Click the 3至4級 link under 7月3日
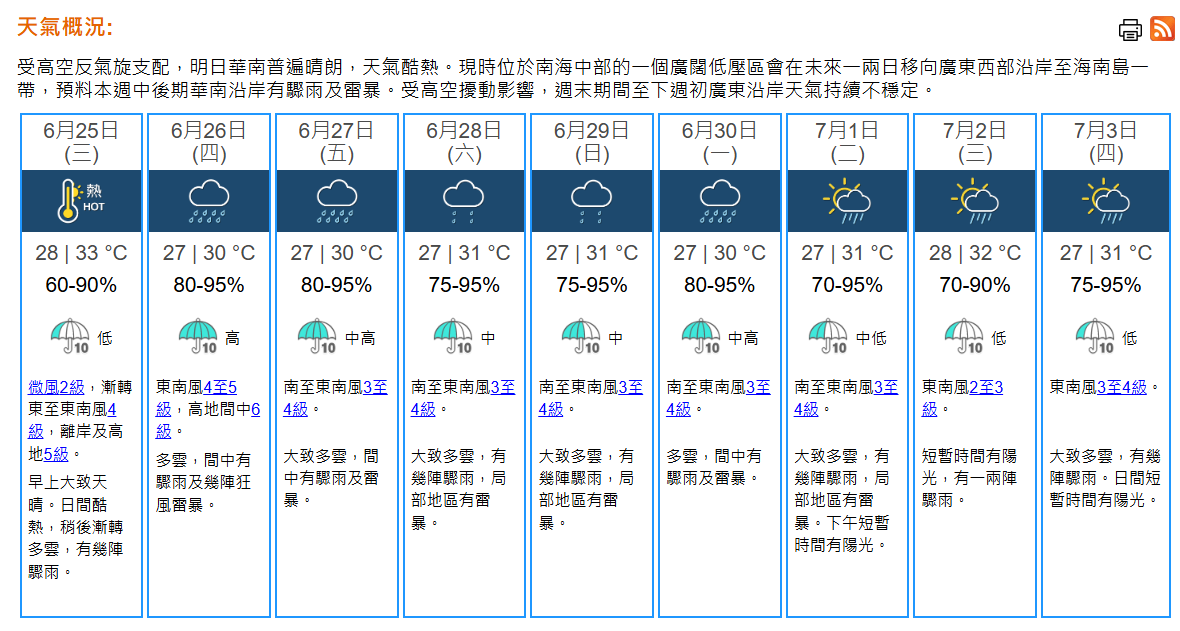1180x631 pixels. tap(1122, 387)
